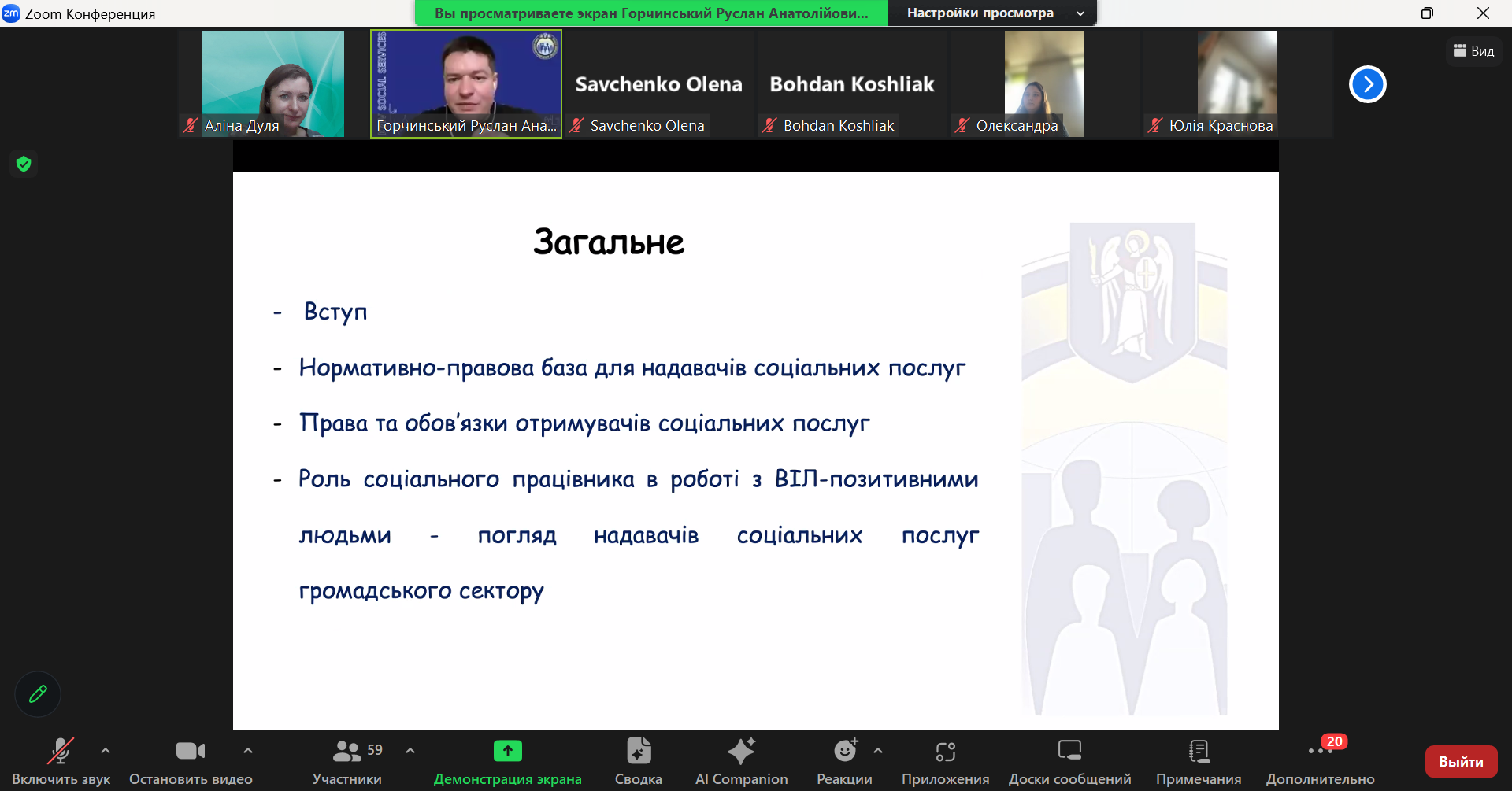Viewport: 1512px width, 791px height.
Task: Open the annotation pencil tool
Action: tap(37, 693)
